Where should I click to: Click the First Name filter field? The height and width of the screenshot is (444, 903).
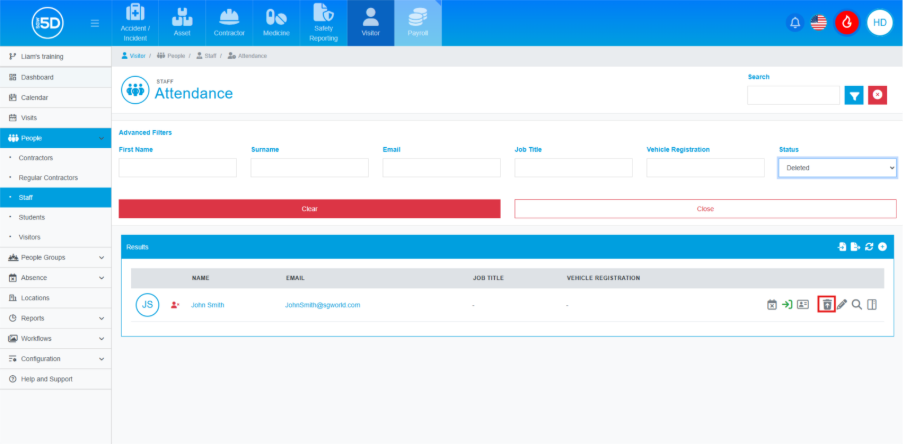(177, 168)
